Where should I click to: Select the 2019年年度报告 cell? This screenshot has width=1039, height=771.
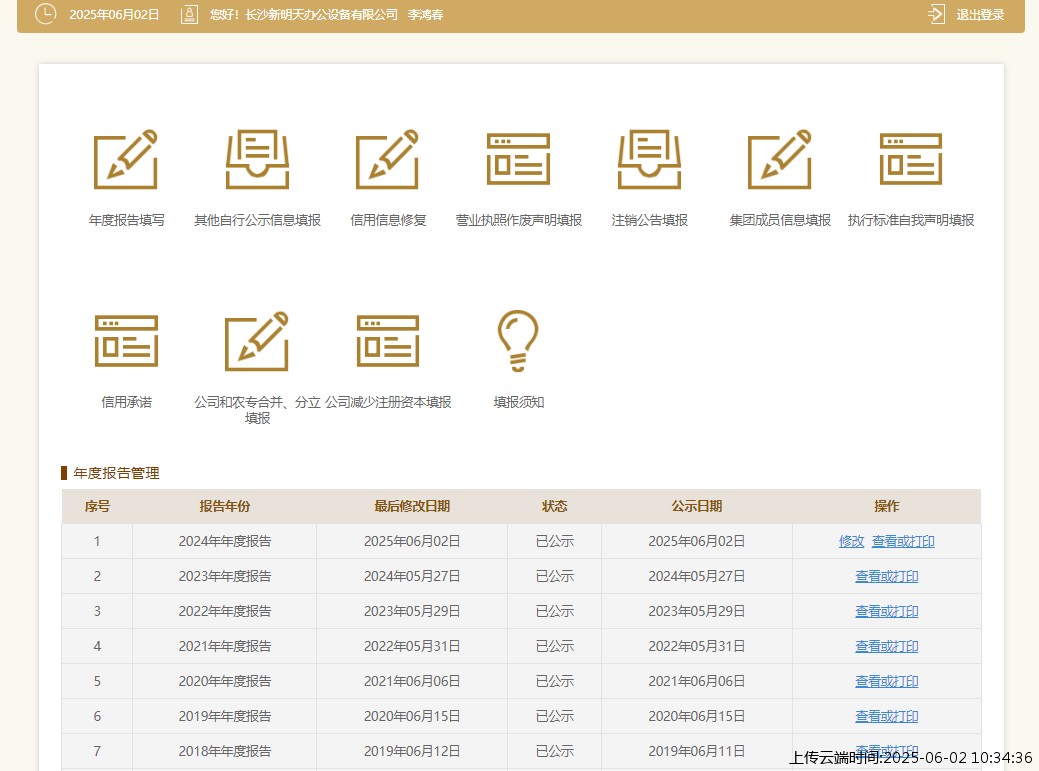pos(225,716)
